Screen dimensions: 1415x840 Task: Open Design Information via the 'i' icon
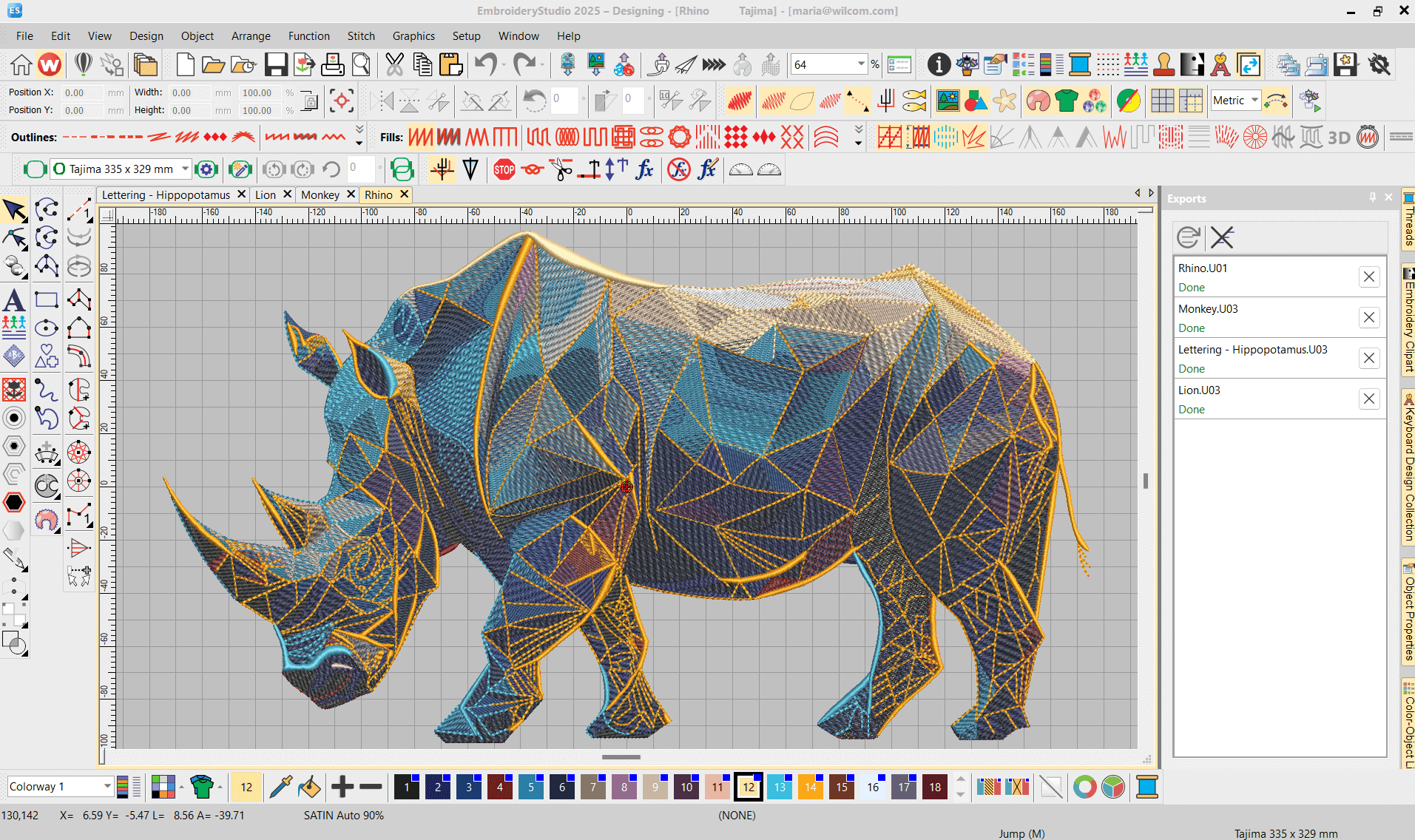tap(939, 65)
